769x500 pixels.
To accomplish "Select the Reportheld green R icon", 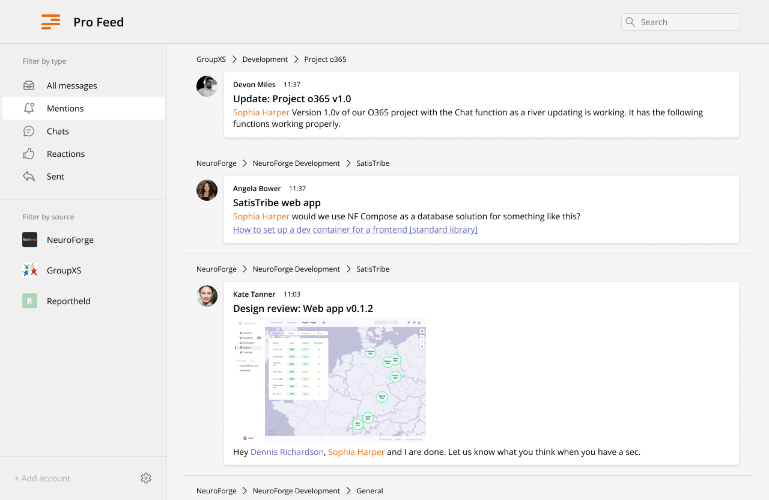I will point(29,300).
